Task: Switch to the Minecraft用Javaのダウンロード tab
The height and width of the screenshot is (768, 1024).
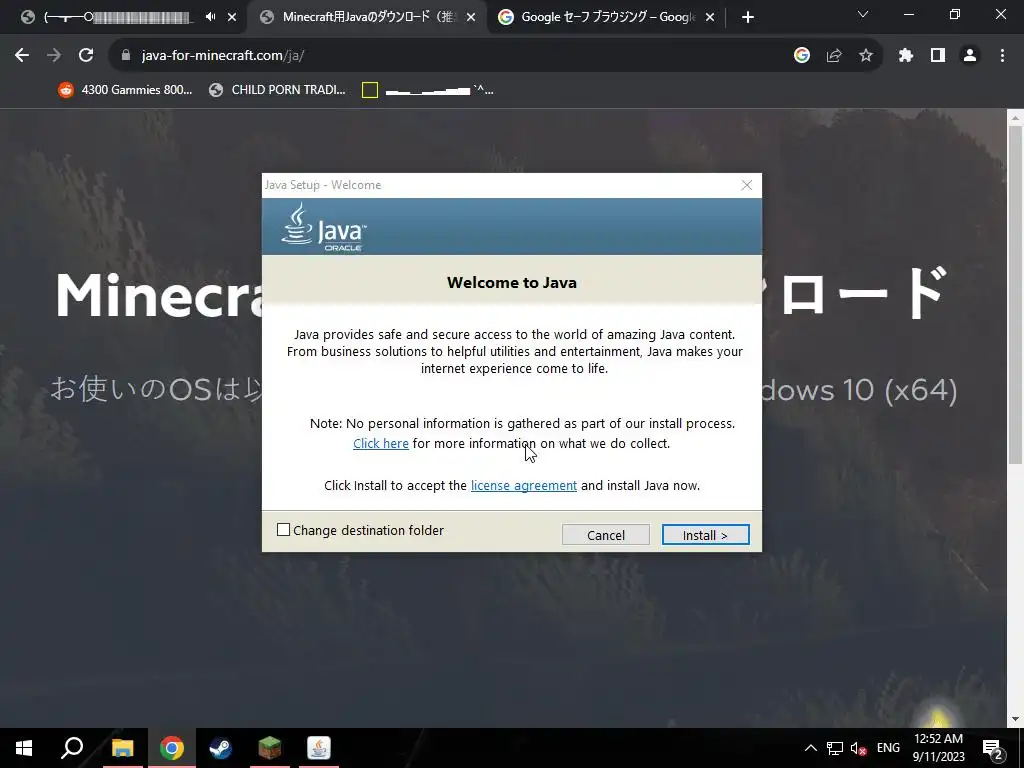Action: tap(368, 17)
